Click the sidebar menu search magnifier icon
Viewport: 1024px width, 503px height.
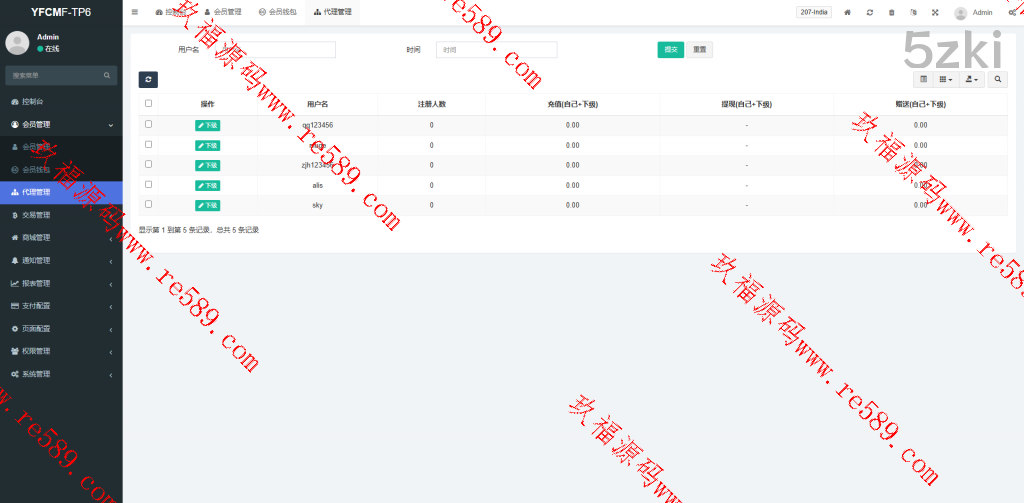106,76
